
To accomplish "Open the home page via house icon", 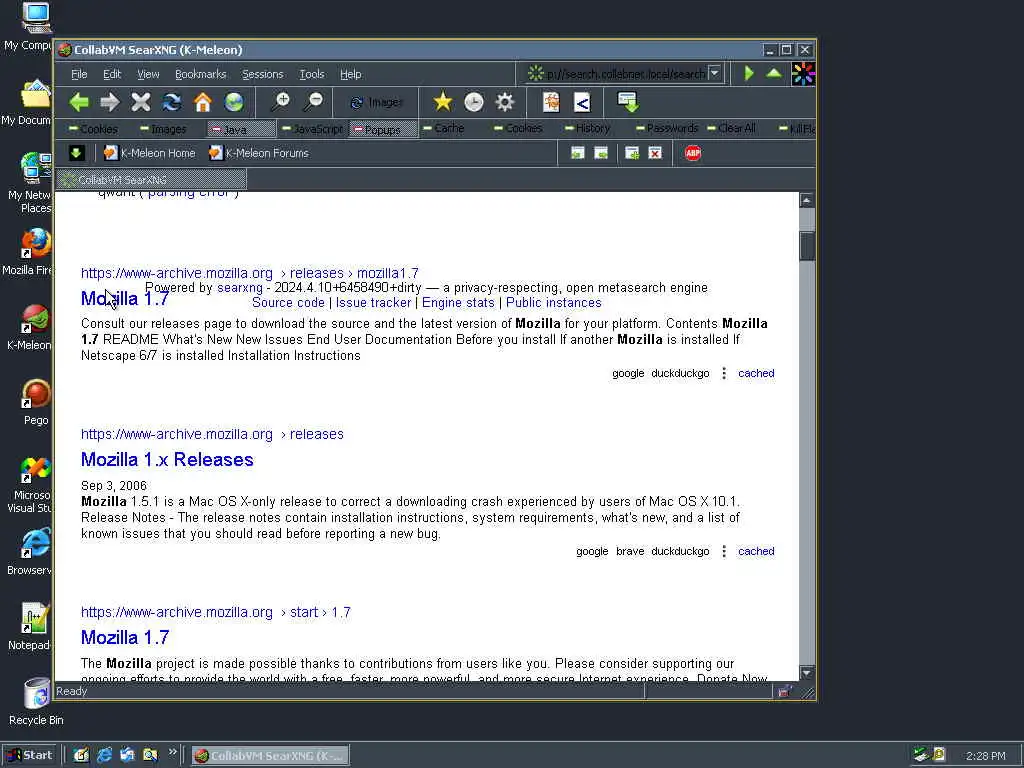I will click(x=203, y=102).
